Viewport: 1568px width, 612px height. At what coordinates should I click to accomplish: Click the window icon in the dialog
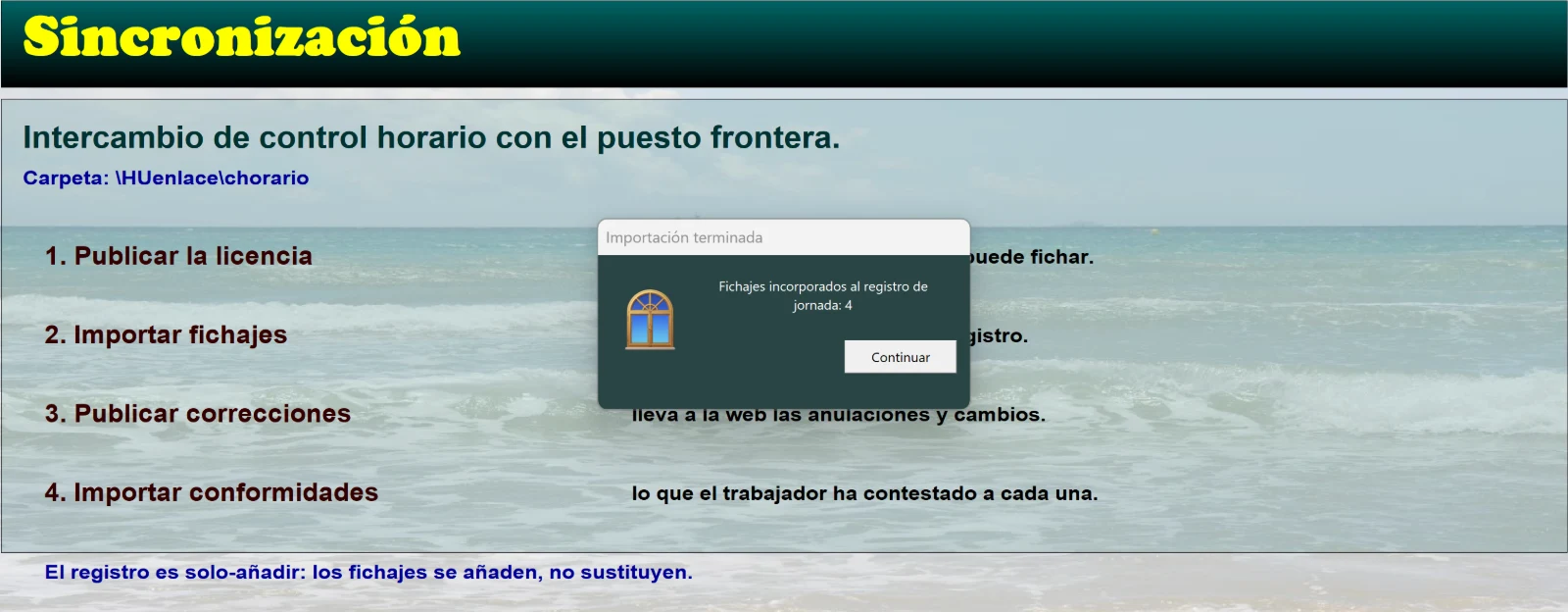point(650,320)
